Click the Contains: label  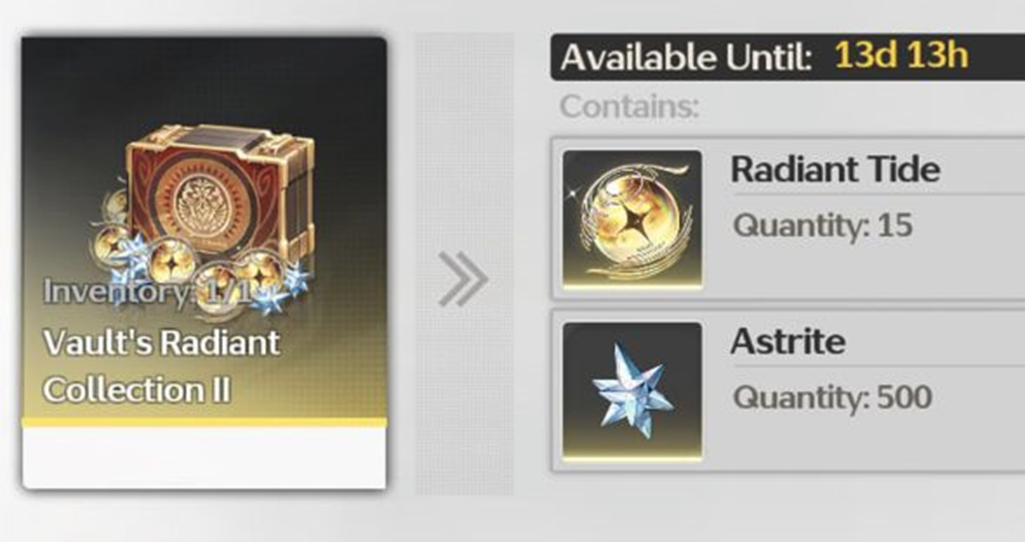629,107
